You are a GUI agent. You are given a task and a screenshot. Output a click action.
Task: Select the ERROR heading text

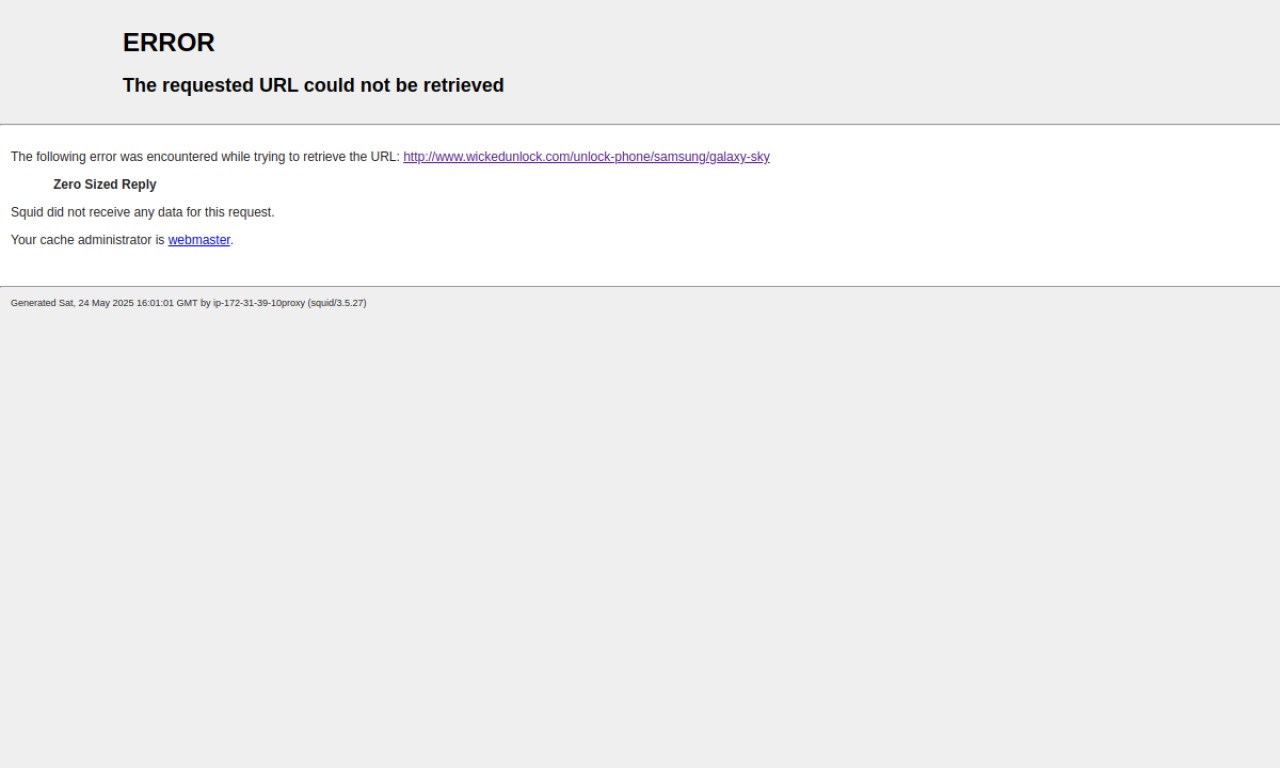(x=169, y=43)
